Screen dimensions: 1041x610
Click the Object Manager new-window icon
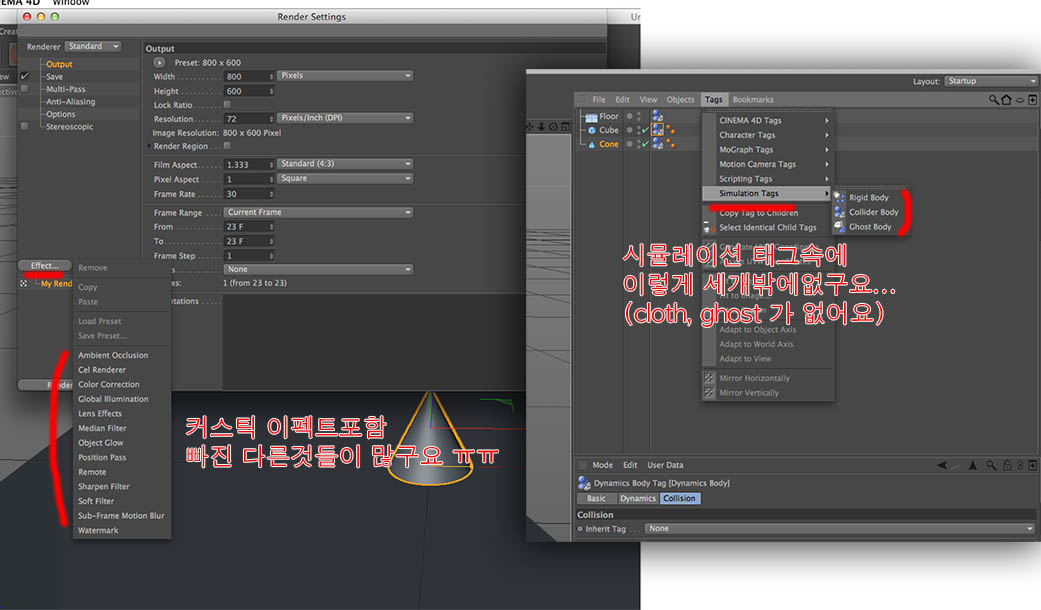click(1032, 100)
